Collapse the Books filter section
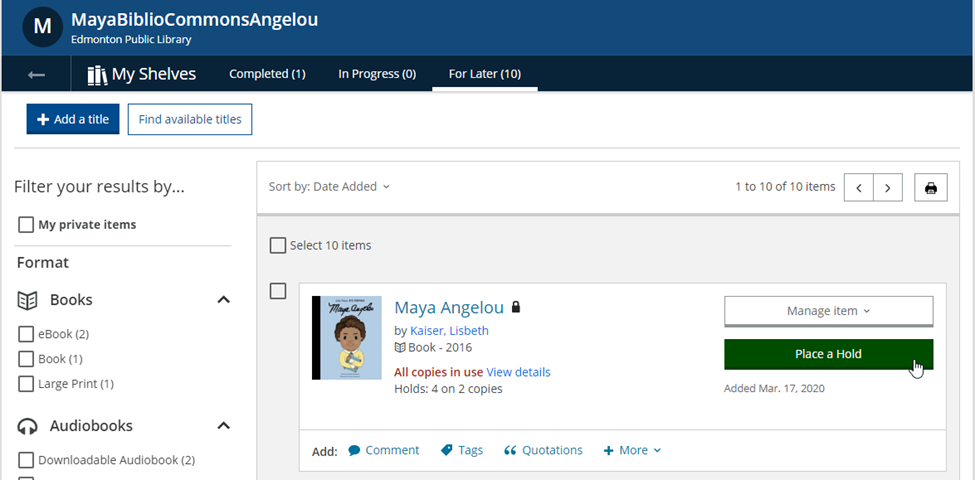The height and width of the screenshot is (480, 975). point(223,300)
